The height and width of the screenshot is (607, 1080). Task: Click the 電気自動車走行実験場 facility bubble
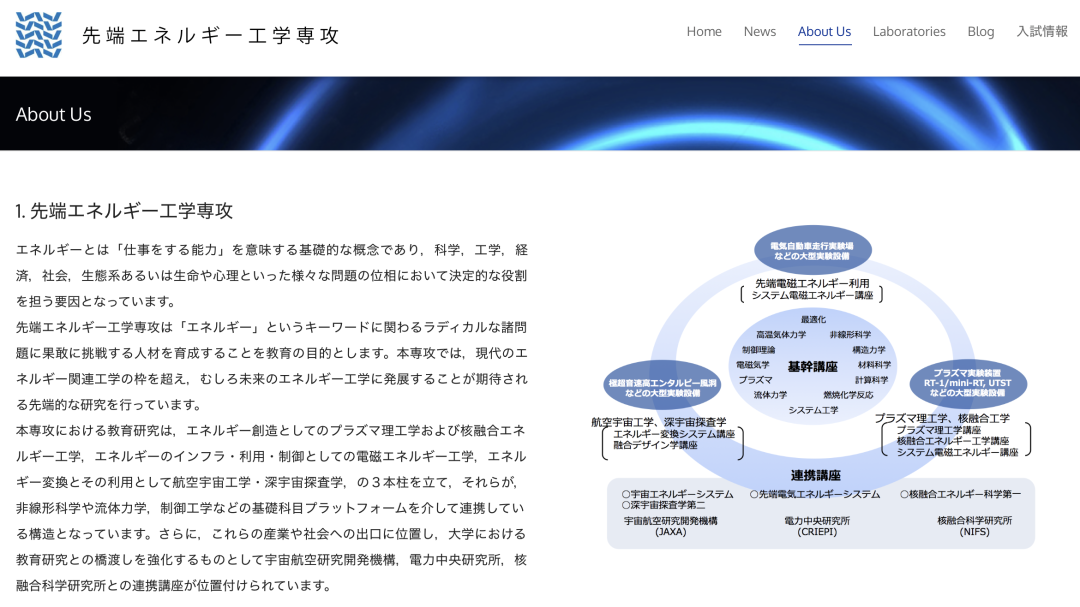(x=814, y=250)
